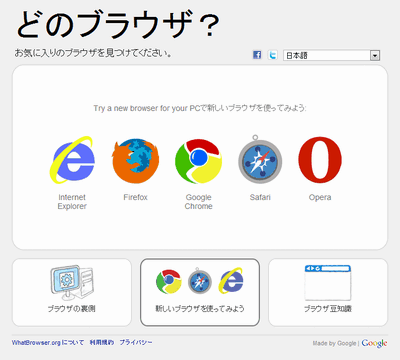400x360 pixels.
Task: Click the 日本語 language selection field
Action: point(332,55)
